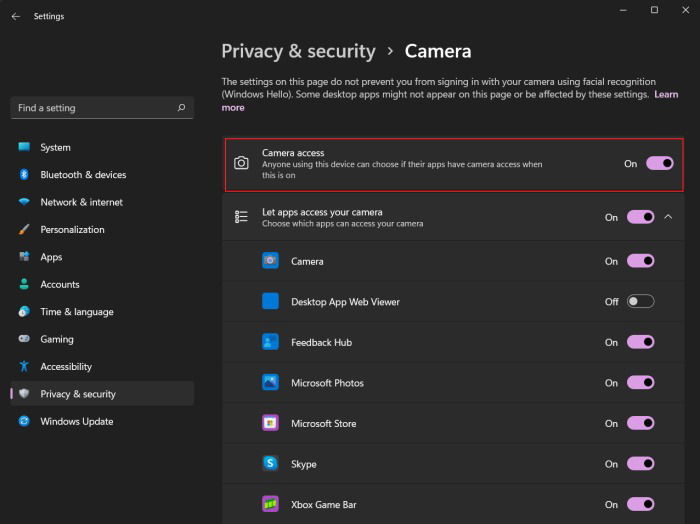Viewport: 700px width, 524px height.
Task: Click the Personalization paintbrush icon
Action: coord(24,229)
